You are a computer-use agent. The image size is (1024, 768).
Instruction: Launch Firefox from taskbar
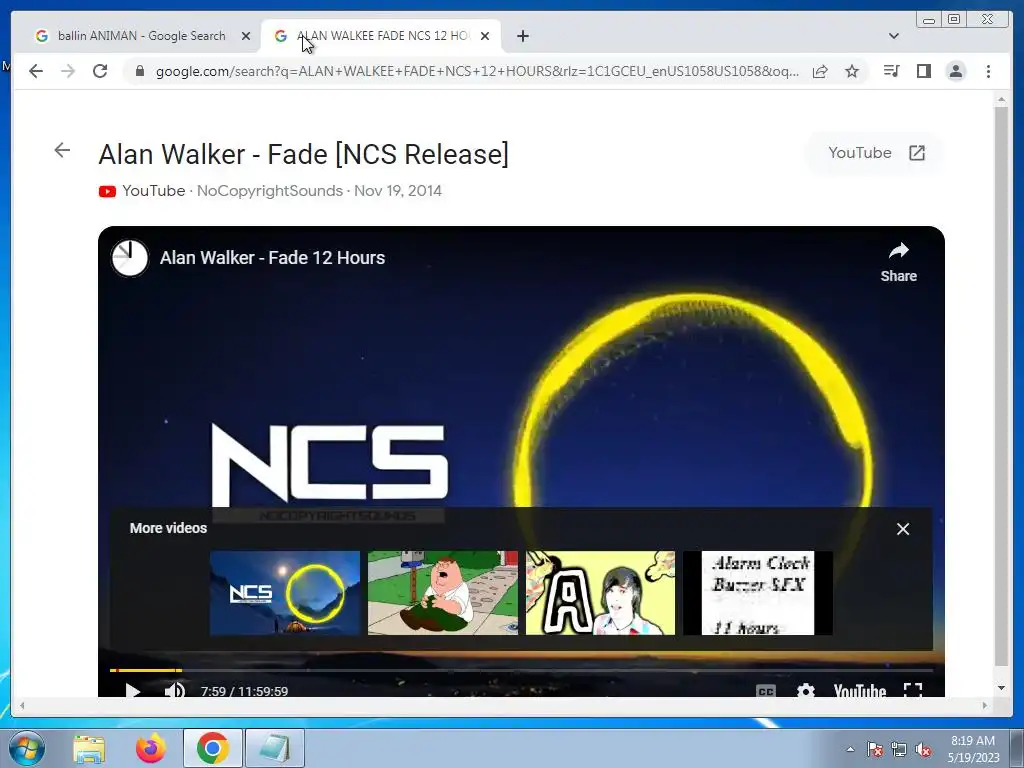tap(150, 748)
